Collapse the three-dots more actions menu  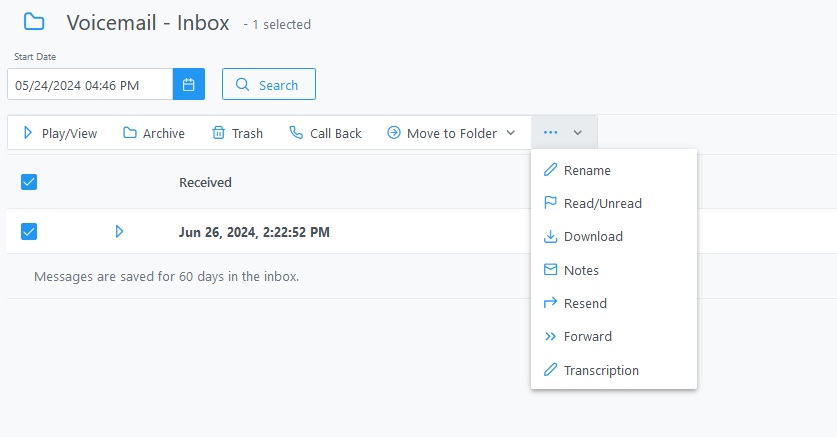(x=550, y=132)
